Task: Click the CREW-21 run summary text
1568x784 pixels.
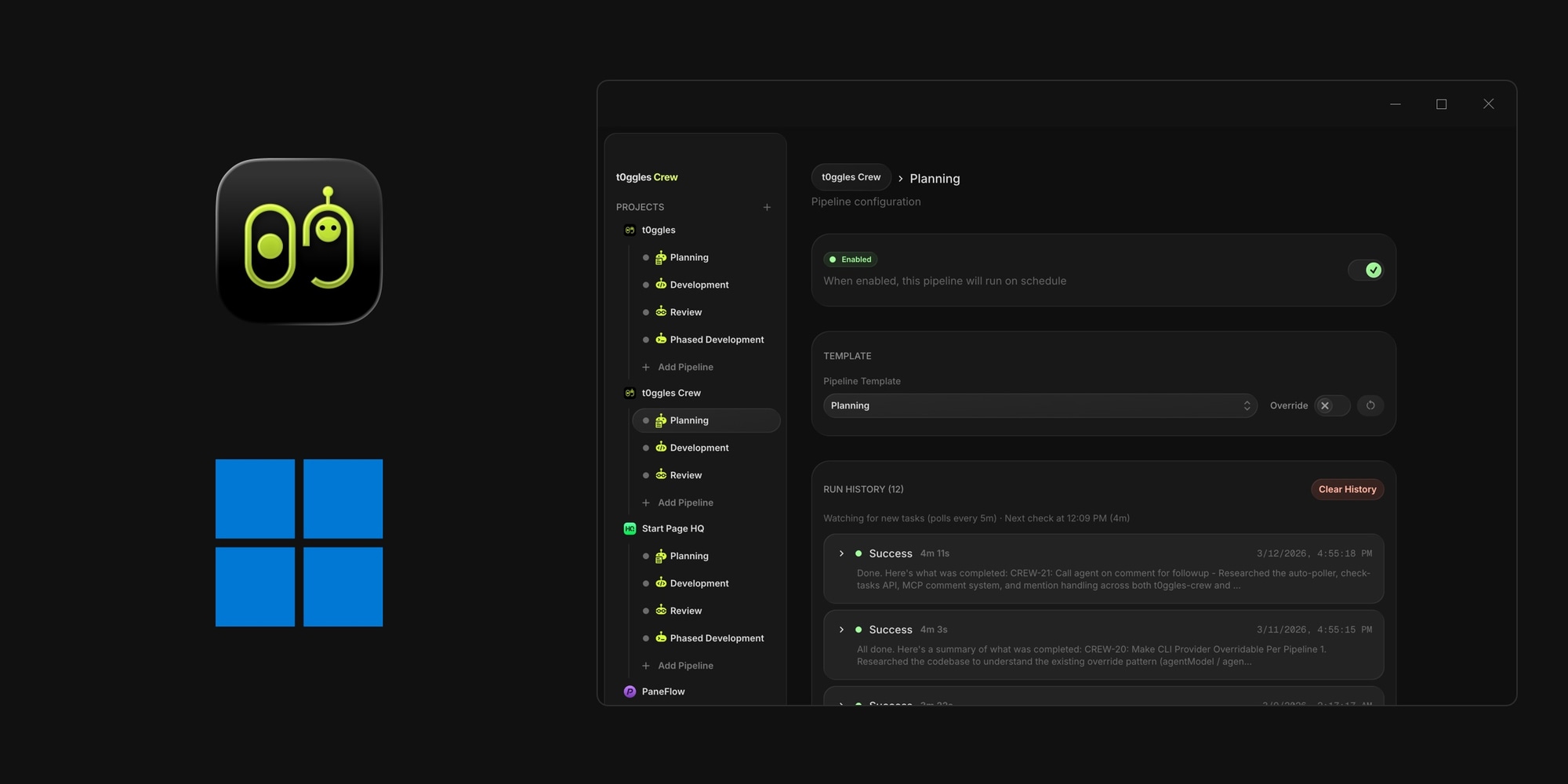Action: click(1113, 579)
